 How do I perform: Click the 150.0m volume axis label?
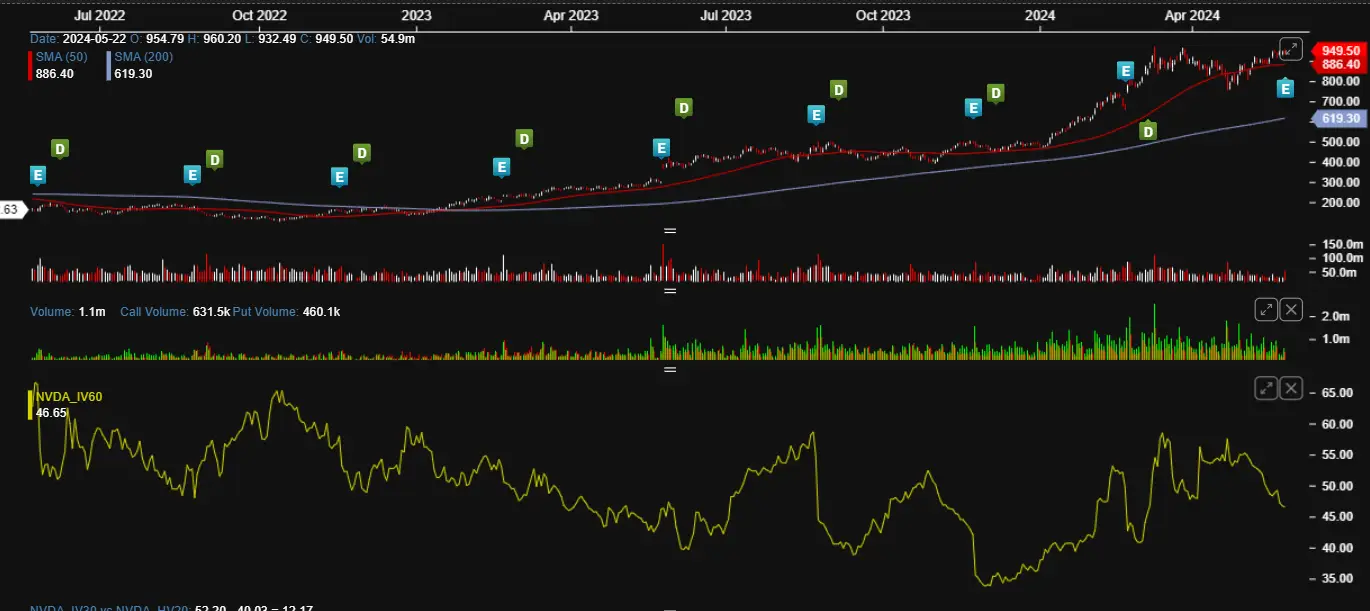(1342, 244)
